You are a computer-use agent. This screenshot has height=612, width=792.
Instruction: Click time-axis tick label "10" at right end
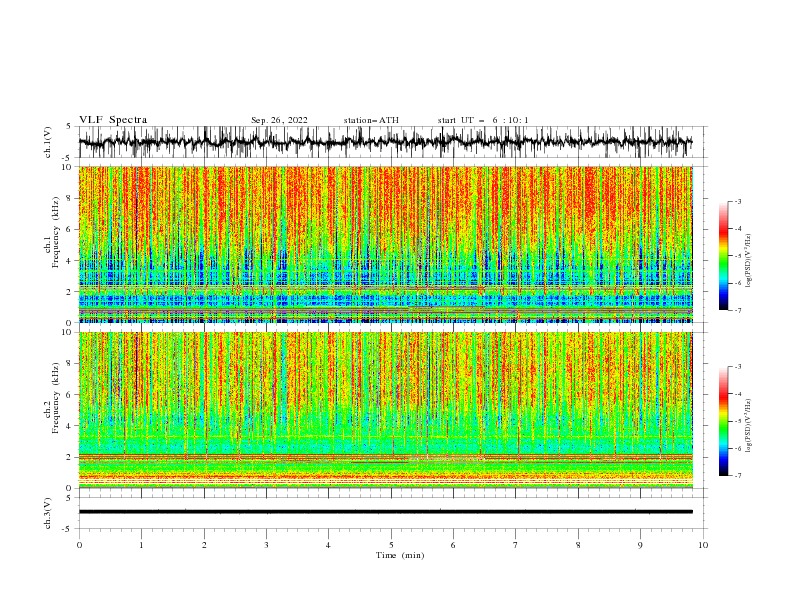pos(703,545)
